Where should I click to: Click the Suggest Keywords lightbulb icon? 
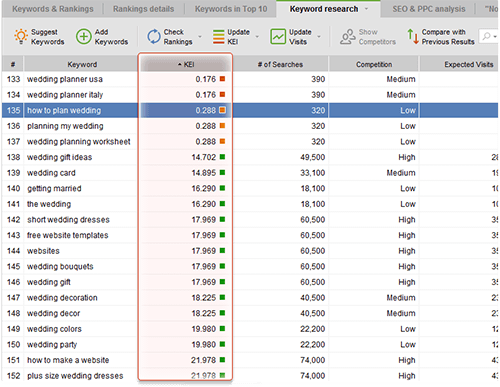point(21,36)
